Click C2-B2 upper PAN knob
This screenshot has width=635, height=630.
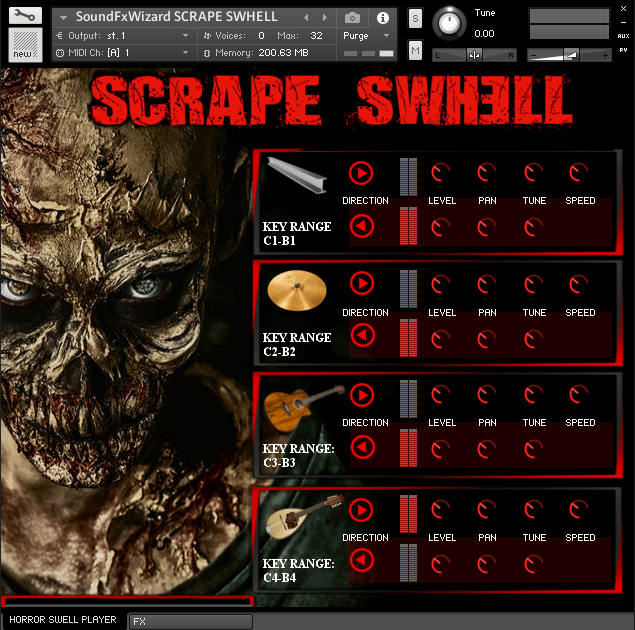pyautogui.click(x=486, y=285)
